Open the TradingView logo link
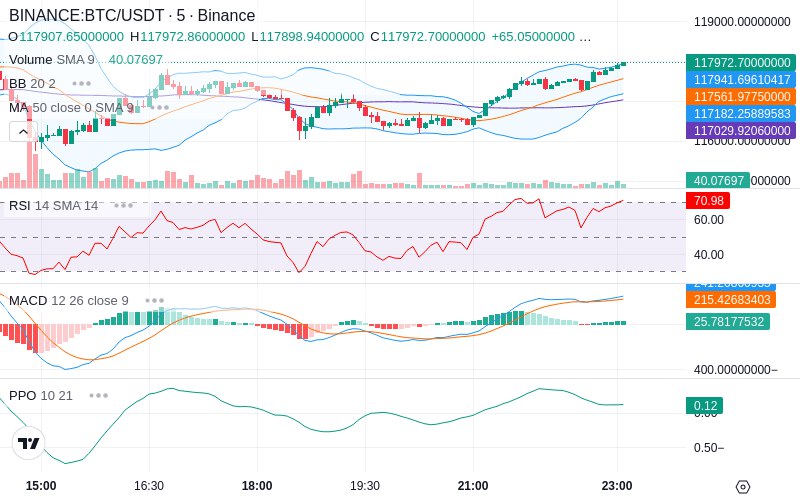 click(29, 443)
